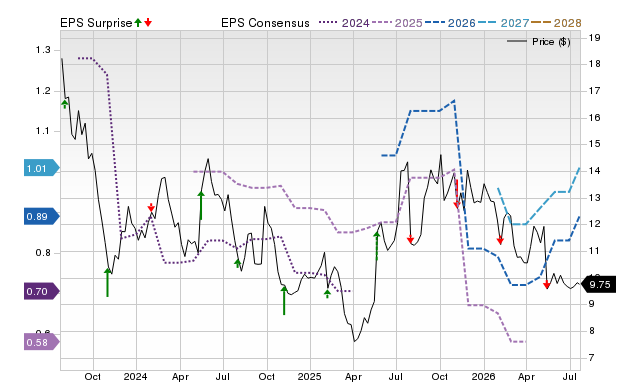Click the 11 label on price axis
640x382 pixels.
(x=594, y=251)
